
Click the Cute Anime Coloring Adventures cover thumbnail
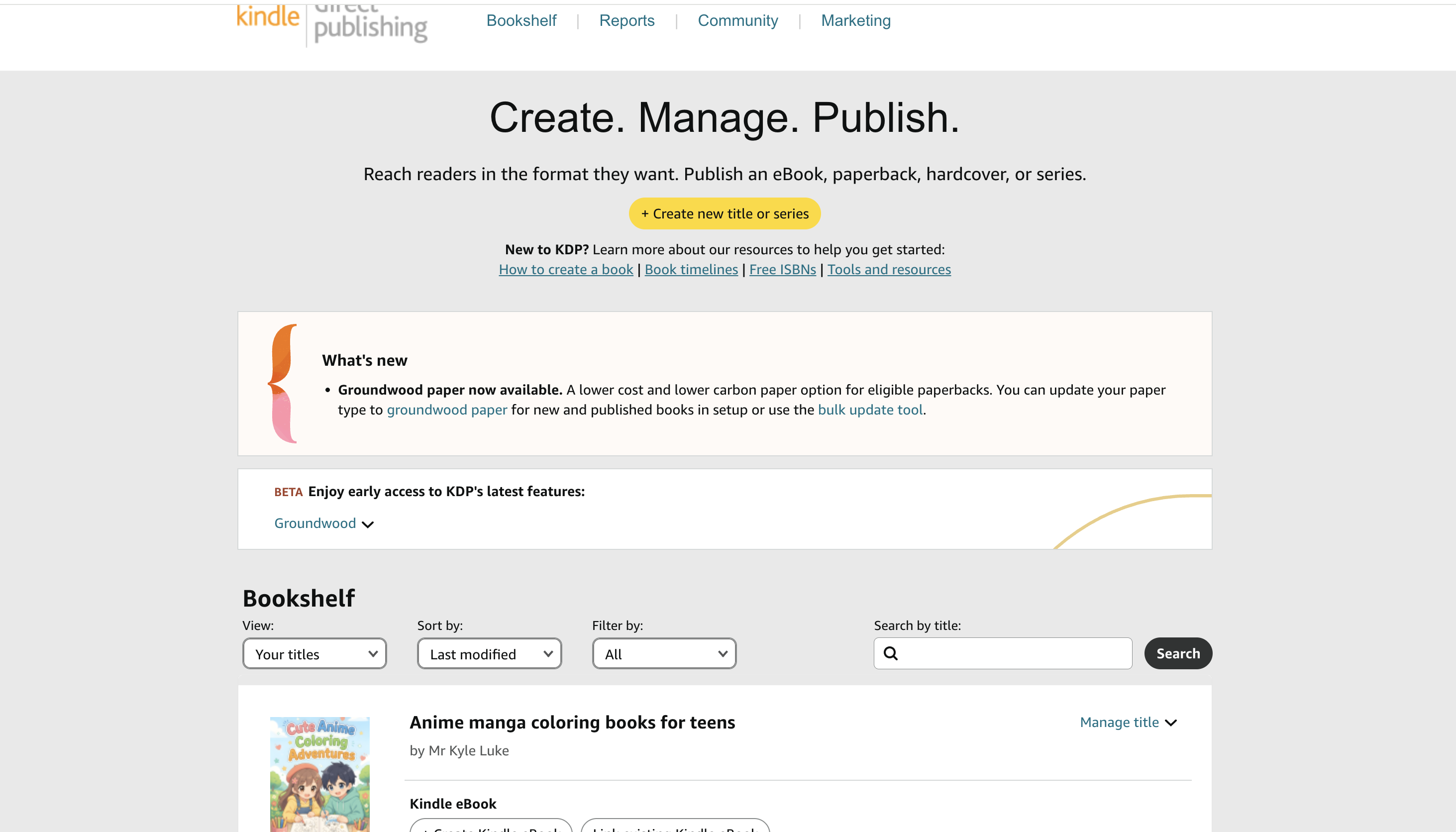319,774
